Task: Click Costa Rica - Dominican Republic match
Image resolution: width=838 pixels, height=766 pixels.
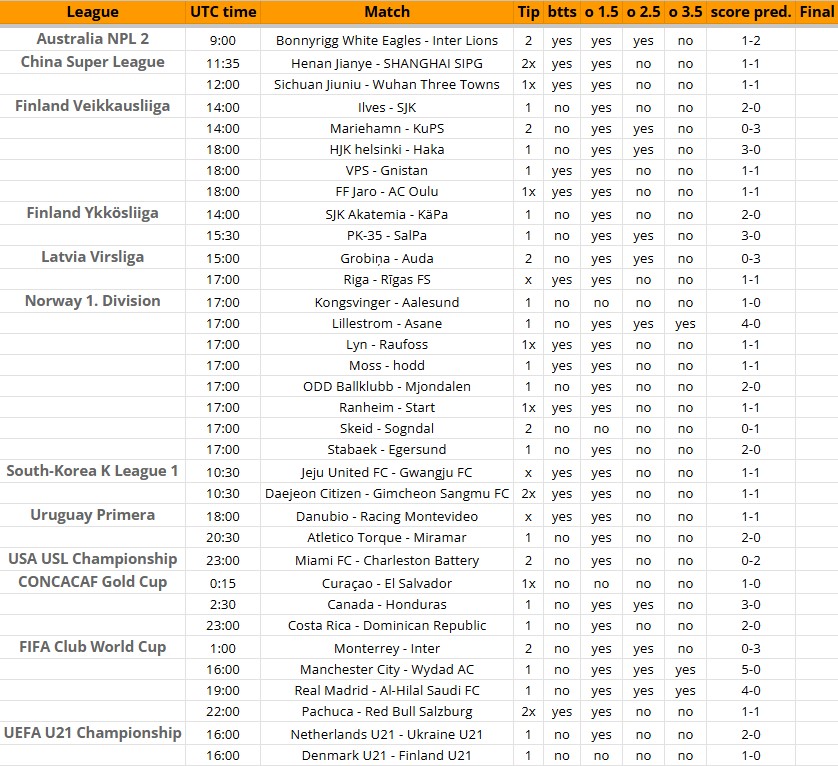Action: tap(387, 625)
